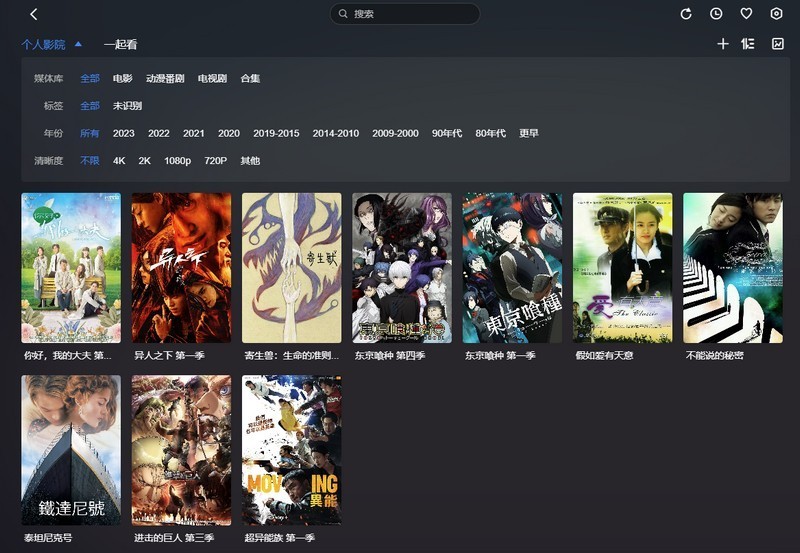Screen dimensions: 800x553
Task: Open the 东京喰种 第四季 poster
Action: (402, 268)
